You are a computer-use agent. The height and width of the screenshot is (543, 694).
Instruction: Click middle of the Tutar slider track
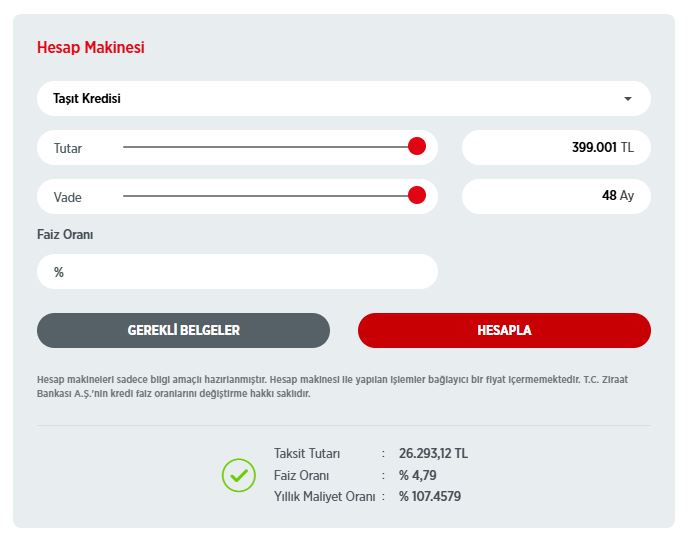point(266,147)
